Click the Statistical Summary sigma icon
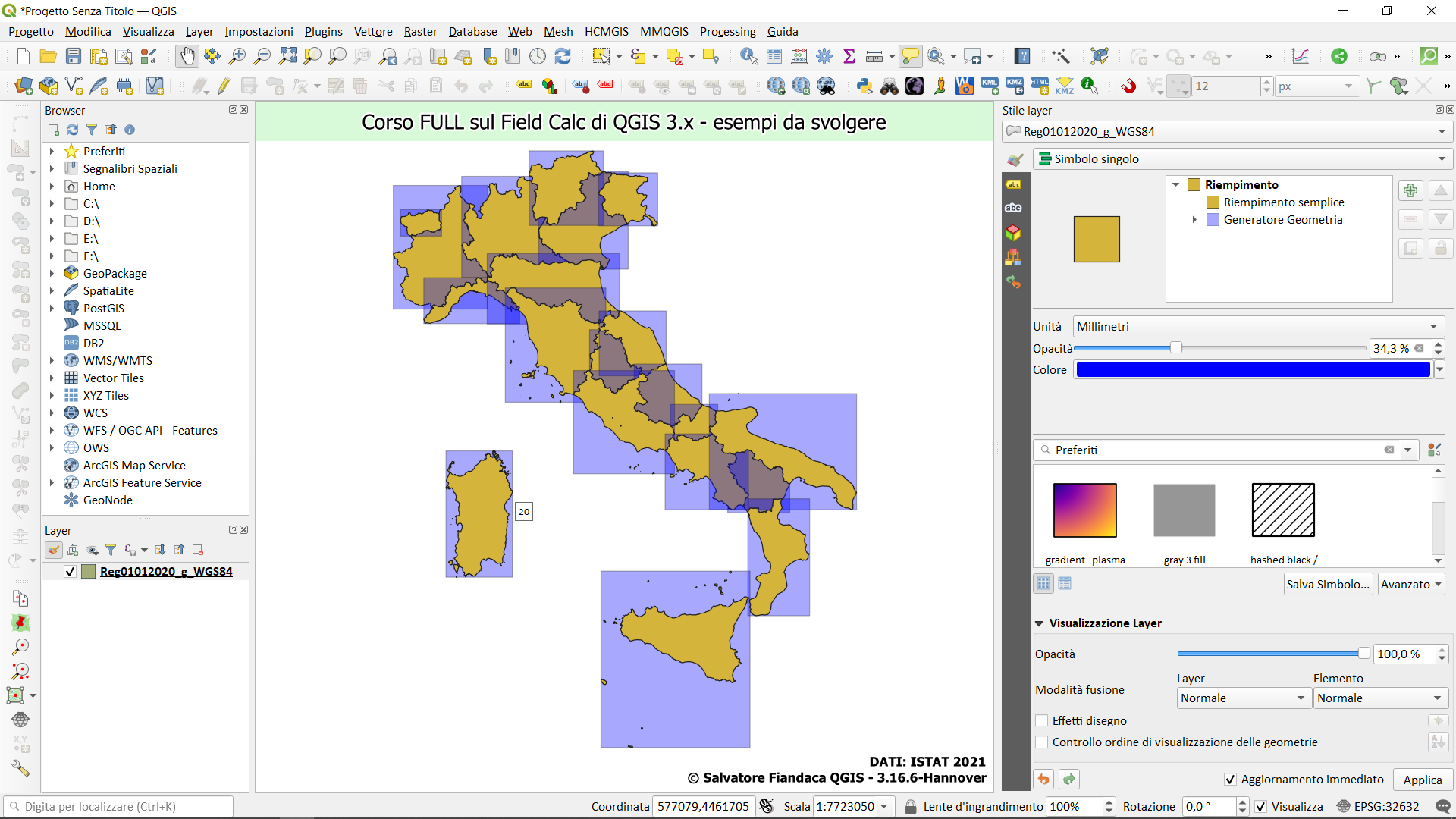1456x819 pixels. [x=849, y=56]
